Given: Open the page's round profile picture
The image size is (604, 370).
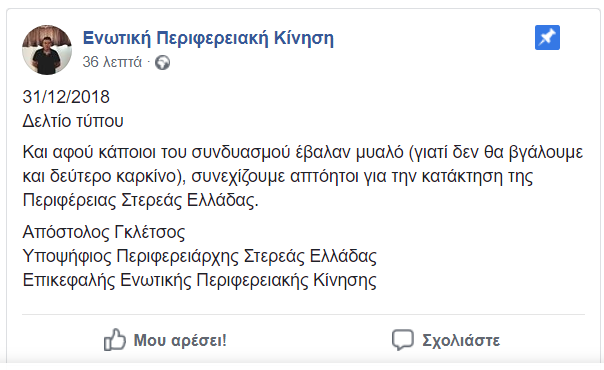Looking at the screenshot, I should (x=47, y=50).
